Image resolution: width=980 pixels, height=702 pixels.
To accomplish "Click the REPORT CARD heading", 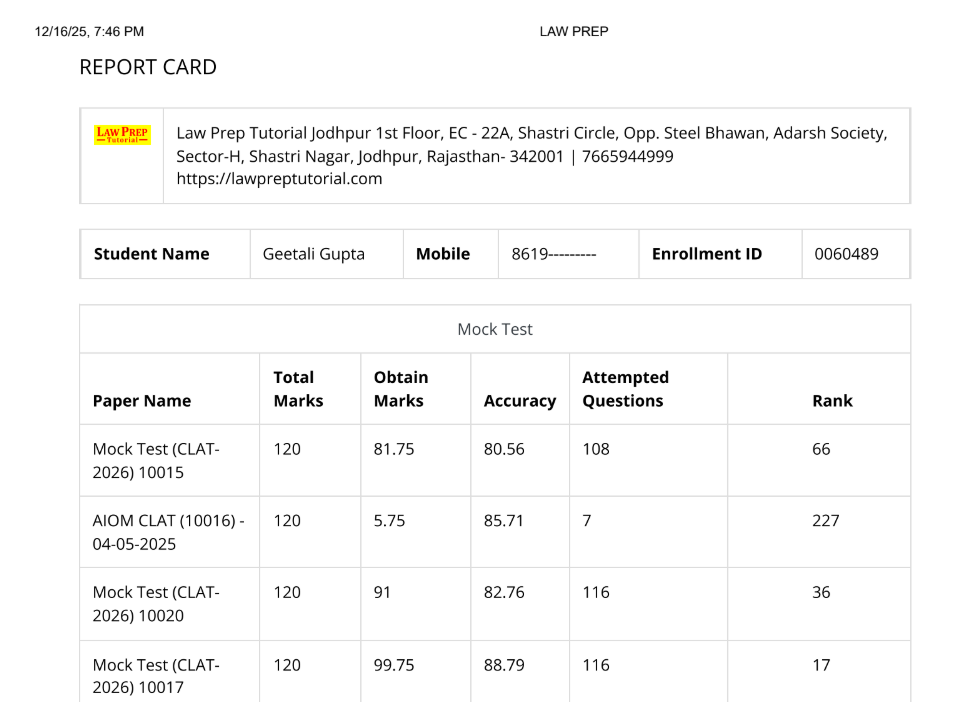I will (x=147, y=68).
